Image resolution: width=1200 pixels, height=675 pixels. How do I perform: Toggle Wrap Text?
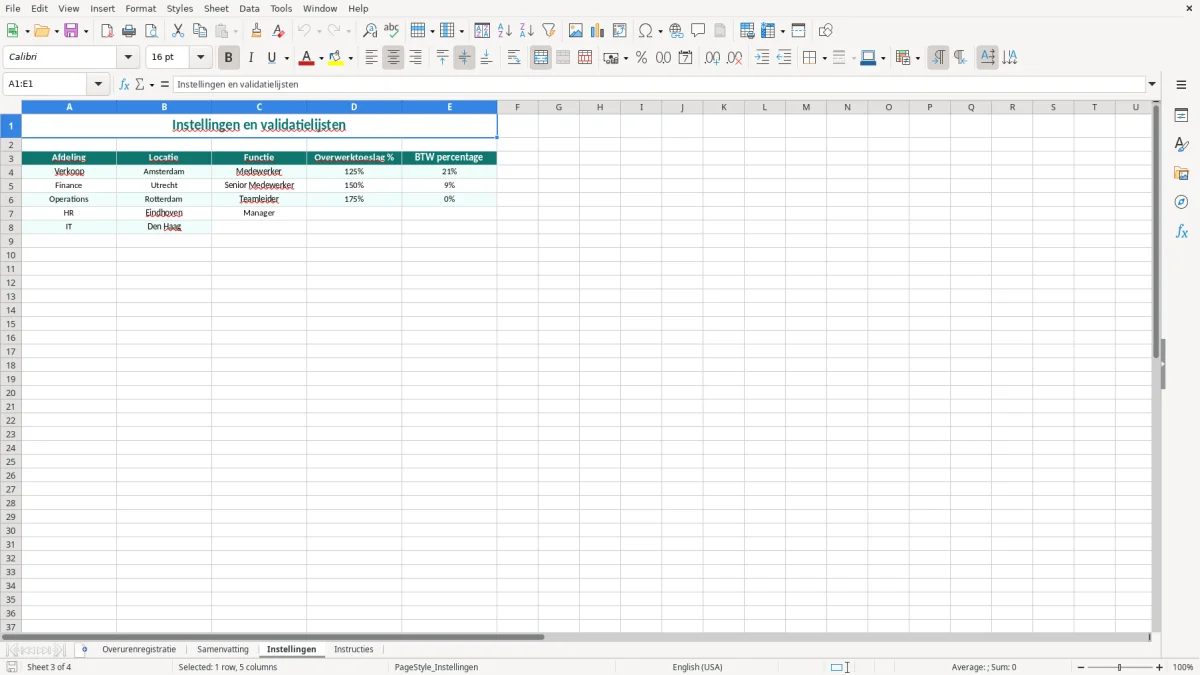point(514,58)
